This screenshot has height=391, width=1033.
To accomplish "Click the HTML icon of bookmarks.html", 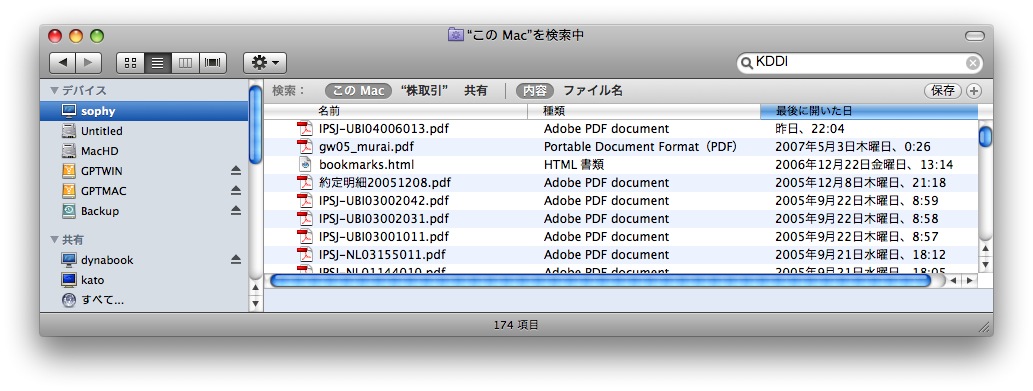I will pyautogui.click(x=305, y=165).
